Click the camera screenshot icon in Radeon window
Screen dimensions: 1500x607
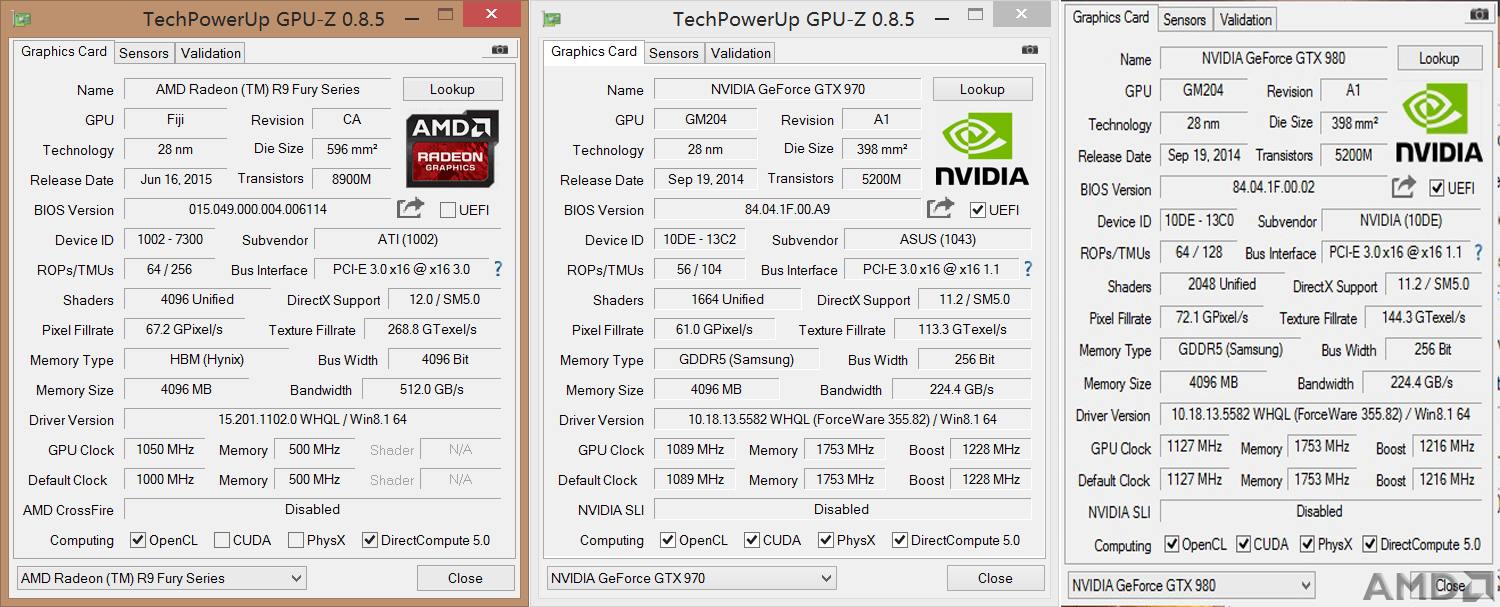[500, 50]
